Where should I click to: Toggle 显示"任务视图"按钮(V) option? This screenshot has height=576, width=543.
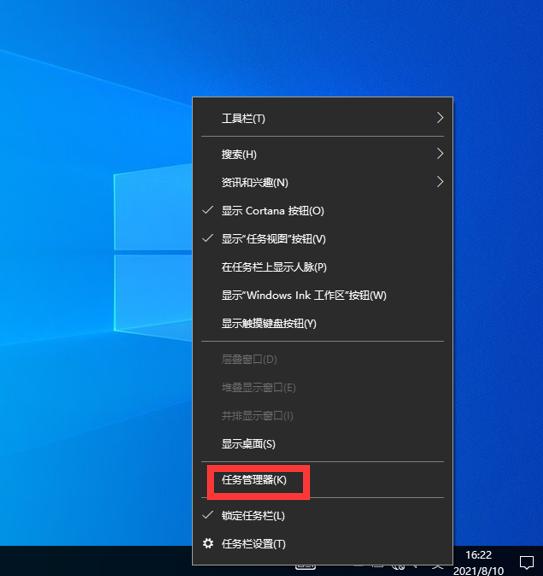tap(323, 239)
